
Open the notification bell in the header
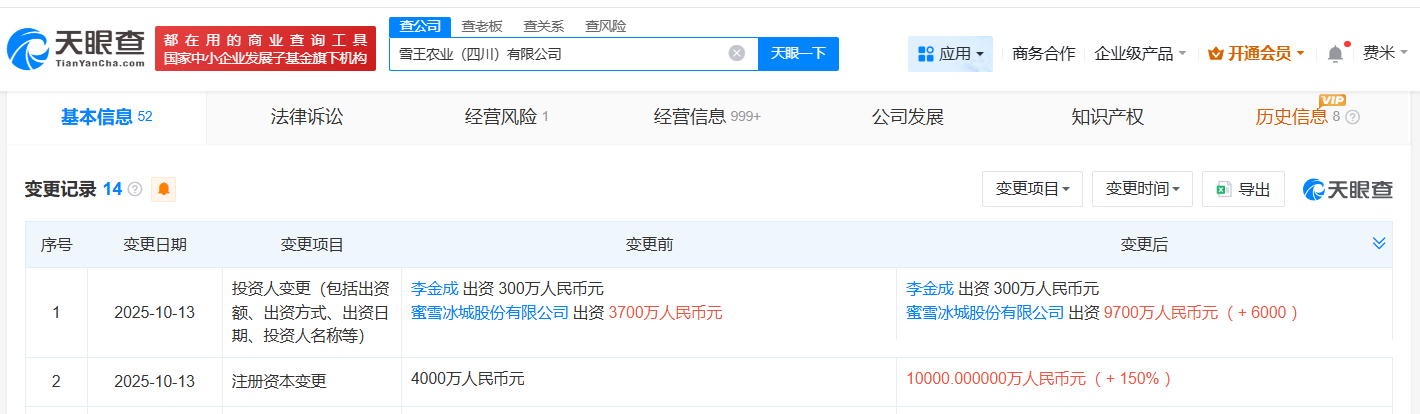point(1336,54)
